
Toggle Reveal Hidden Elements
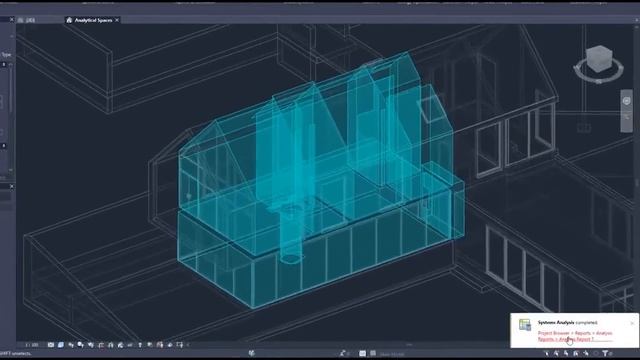[x=140, y=345]
